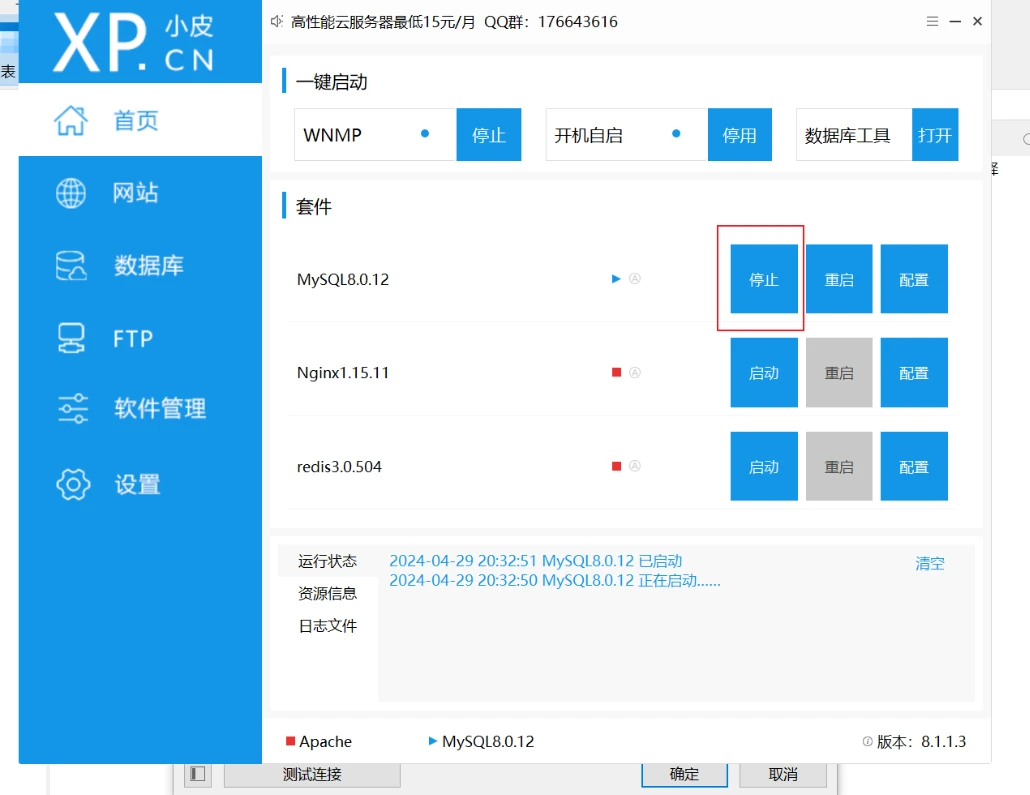The image size is (1030, 795).
Task: Click the Apache status entry in footer
Action: point(319,741)
